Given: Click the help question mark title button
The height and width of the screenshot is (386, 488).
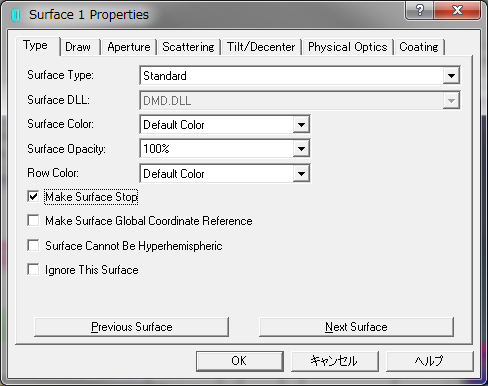Looking at the screenshot, I should 419,10.
